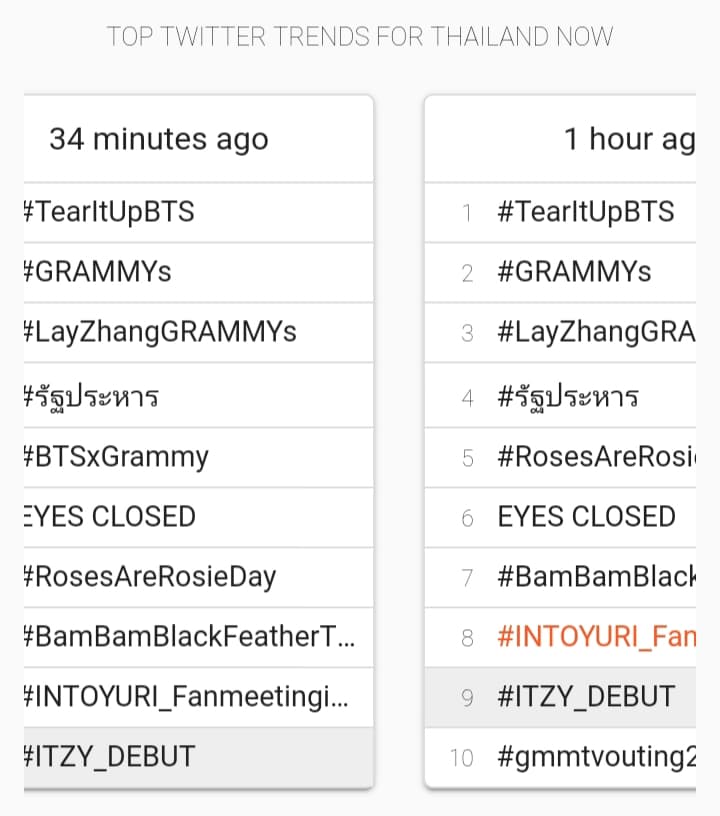Click rank 2 #GRAMMYs in 1 hour ago list
The image size is (720, 816).
(x=574, y=272)
